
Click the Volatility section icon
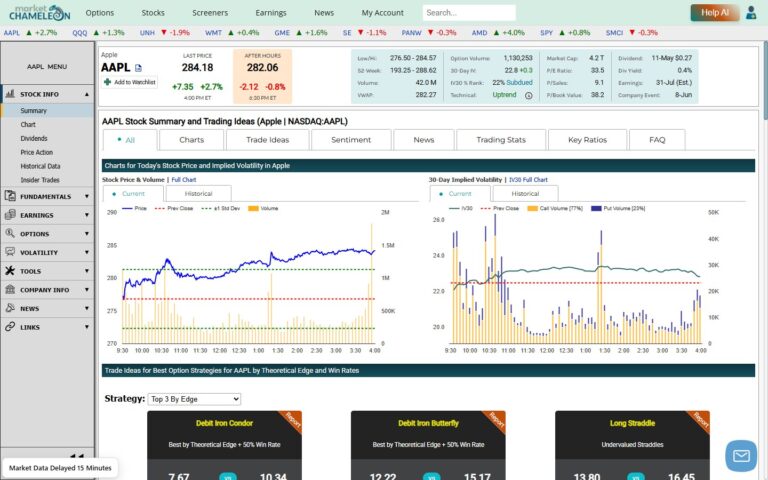click(10, 252)
